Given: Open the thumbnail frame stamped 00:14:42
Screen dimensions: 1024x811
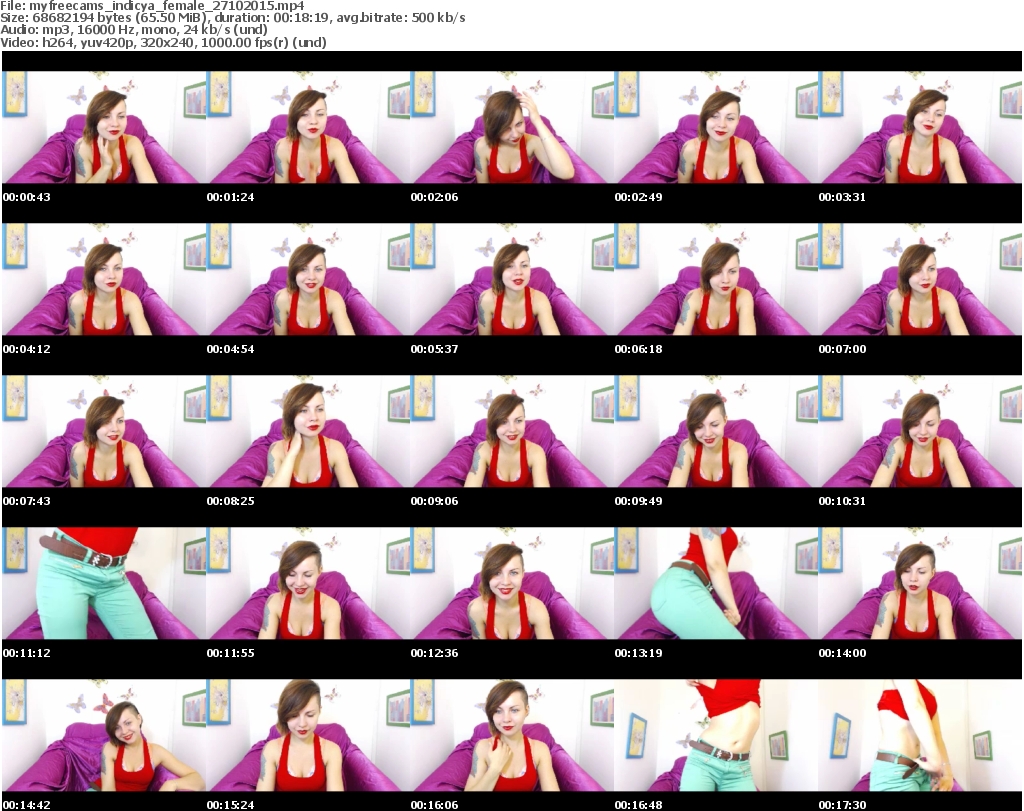Looking at the screenshot, I should click(104, 735).
